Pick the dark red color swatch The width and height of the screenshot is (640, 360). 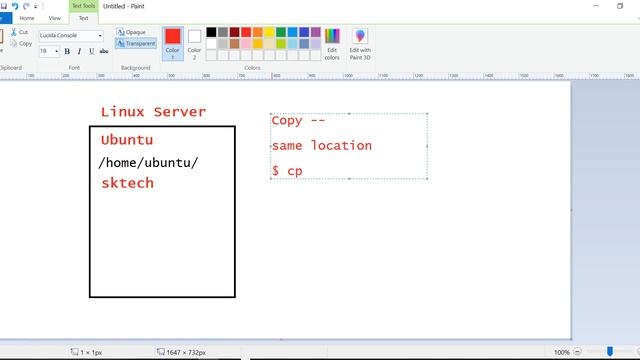pyautogui.click(x=235, y=32)
